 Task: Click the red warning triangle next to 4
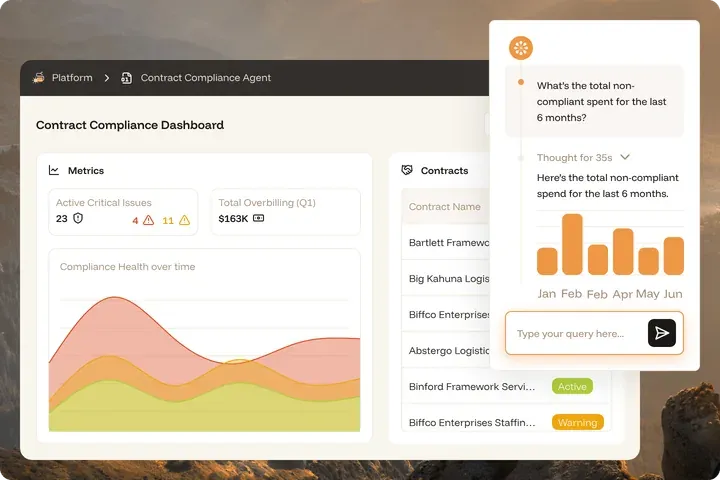pyautogui.click(x=148, y=220)
